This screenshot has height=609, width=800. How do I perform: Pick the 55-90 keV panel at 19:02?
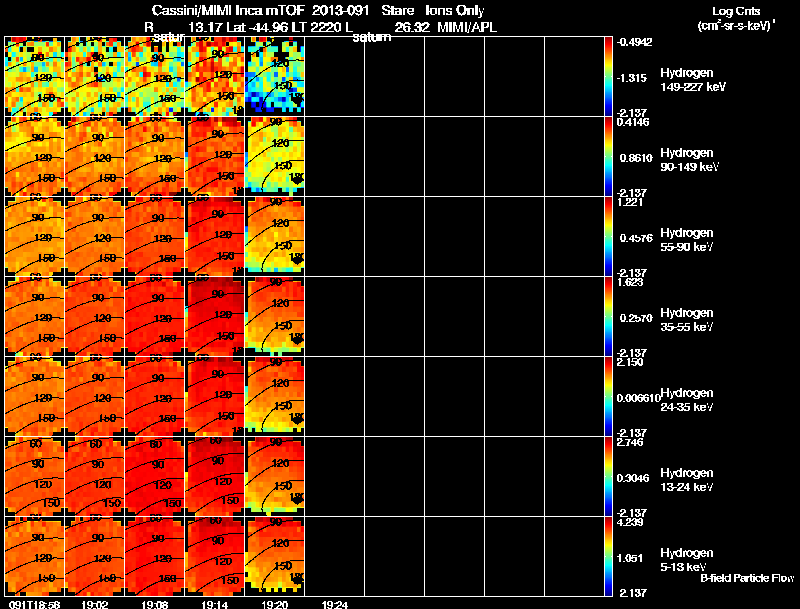coord(94,236)
